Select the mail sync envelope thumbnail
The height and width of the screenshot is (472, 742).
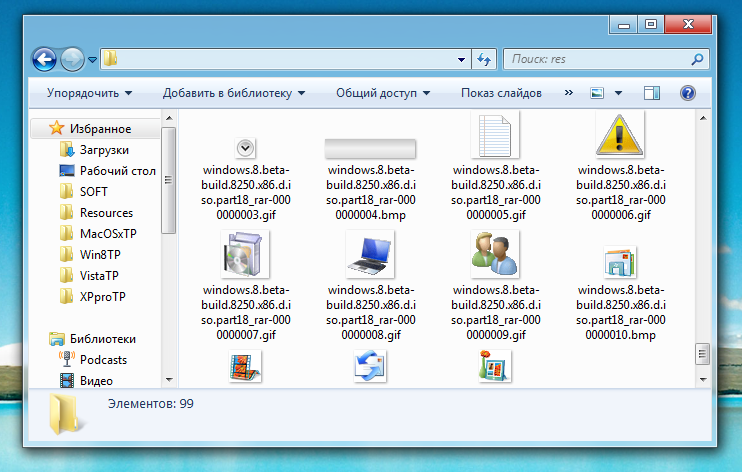click(370, 366)
